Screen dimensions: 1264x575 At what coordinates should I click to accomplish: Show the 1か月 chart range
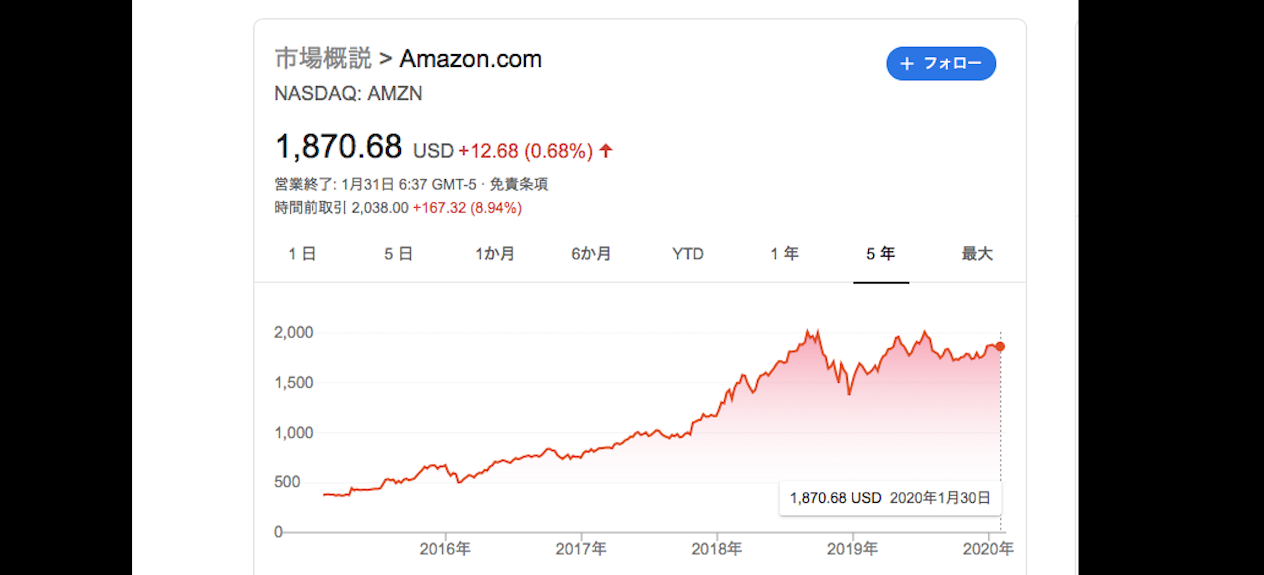click(495, 254)
